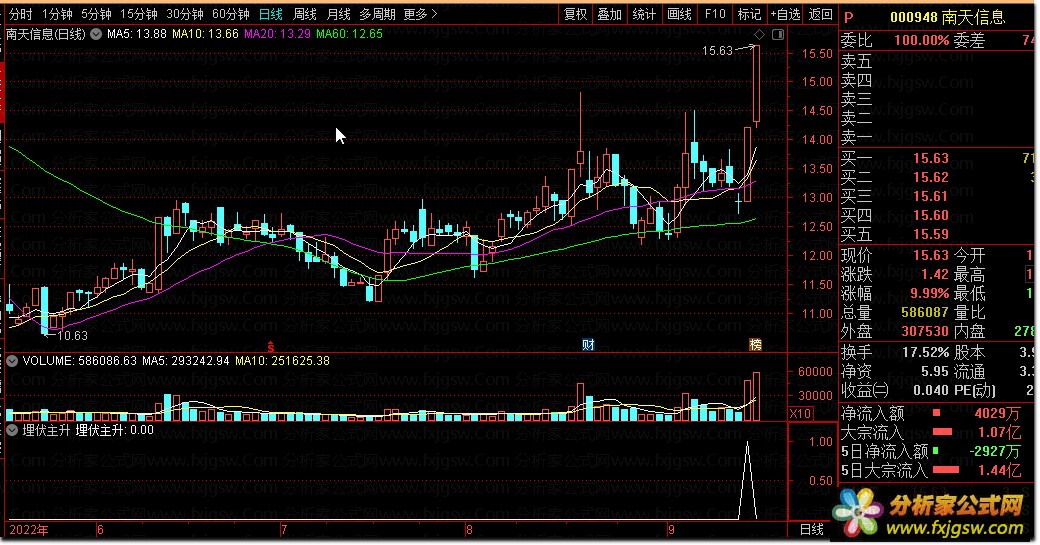Screen dimensions: 1040x545
Task: Click the 外盘 307530 value
Action: click(x=925, y=331)
